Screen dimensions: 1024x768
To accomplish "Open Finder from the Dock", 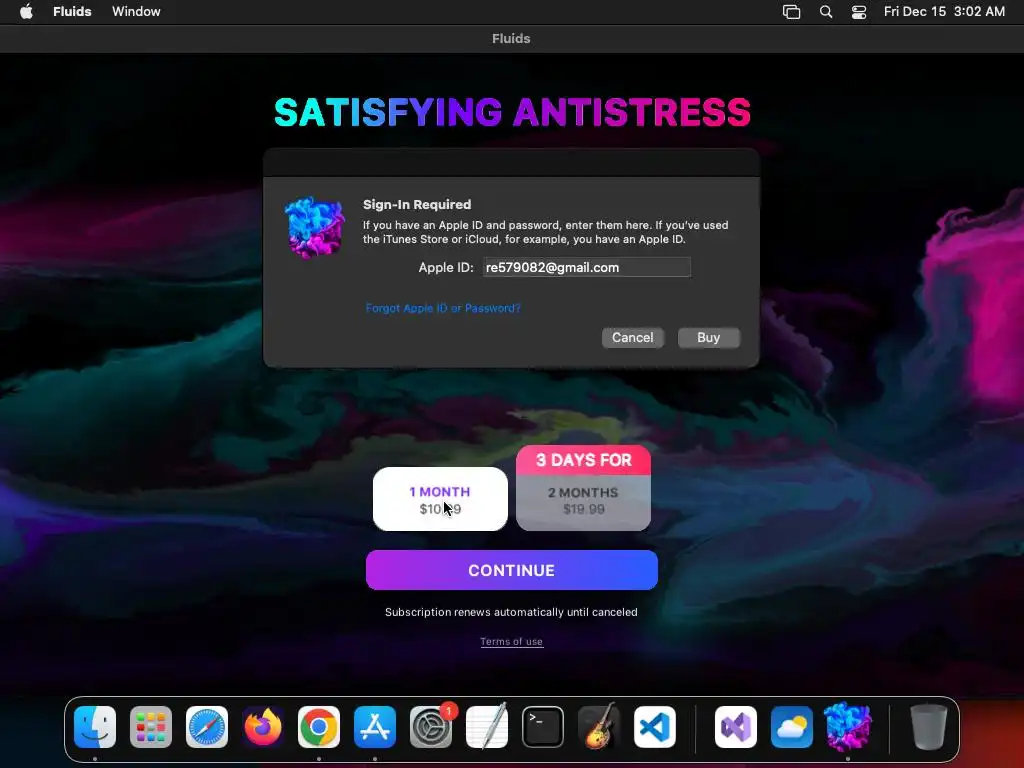I will pyautogui.click(x=95, y=727).
